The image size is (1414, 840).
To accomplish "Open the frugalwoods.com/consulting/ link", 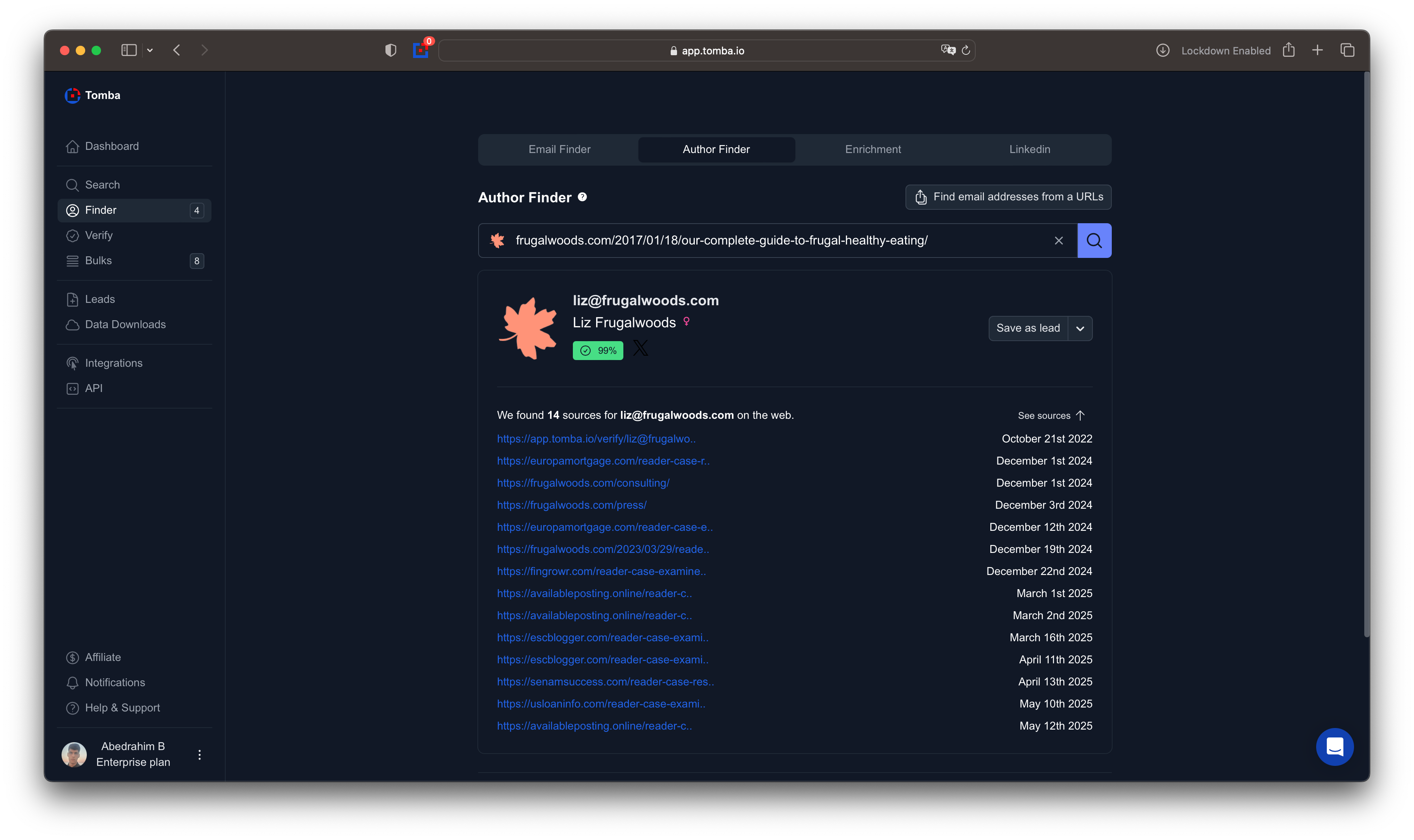I will [583, 483].
